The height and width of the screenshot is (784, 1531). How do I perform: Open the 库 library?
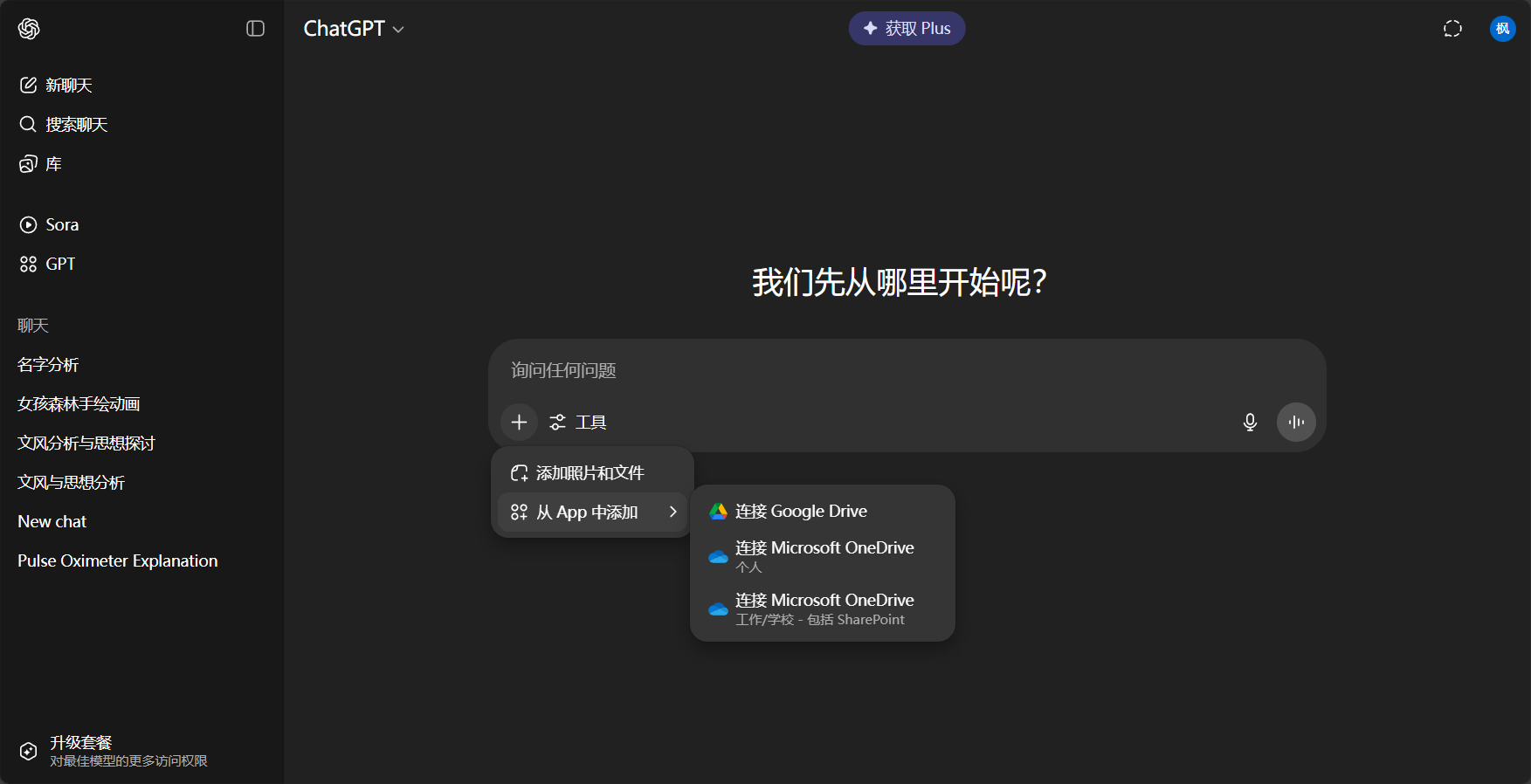coord(141,163)
